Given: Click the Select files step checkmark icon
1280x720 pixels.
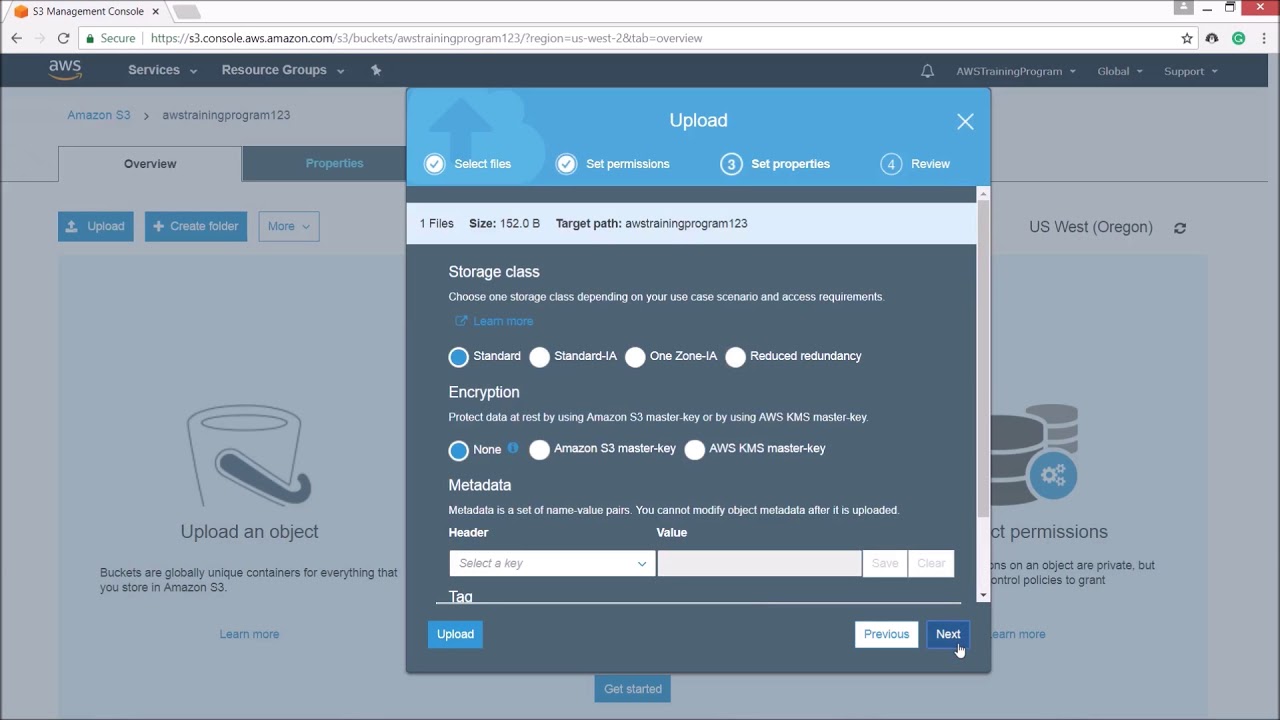Looking at the screenshot, I should (434, 164).
